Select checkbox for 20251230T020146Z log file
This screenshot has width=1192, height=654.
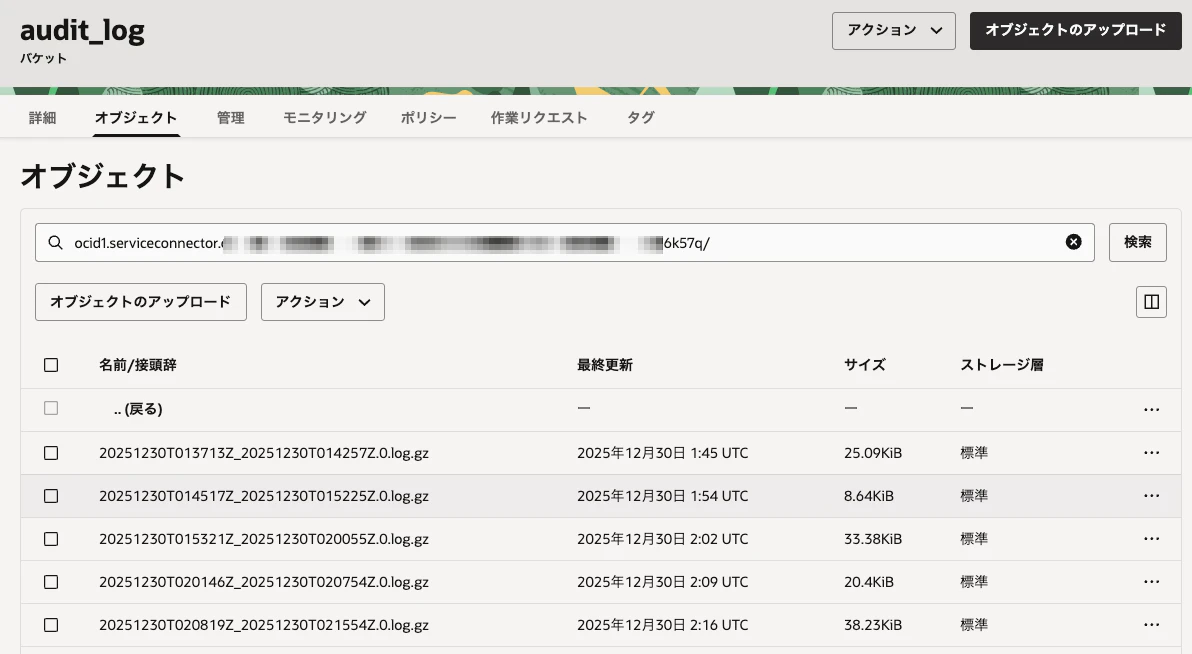(51, 582)
